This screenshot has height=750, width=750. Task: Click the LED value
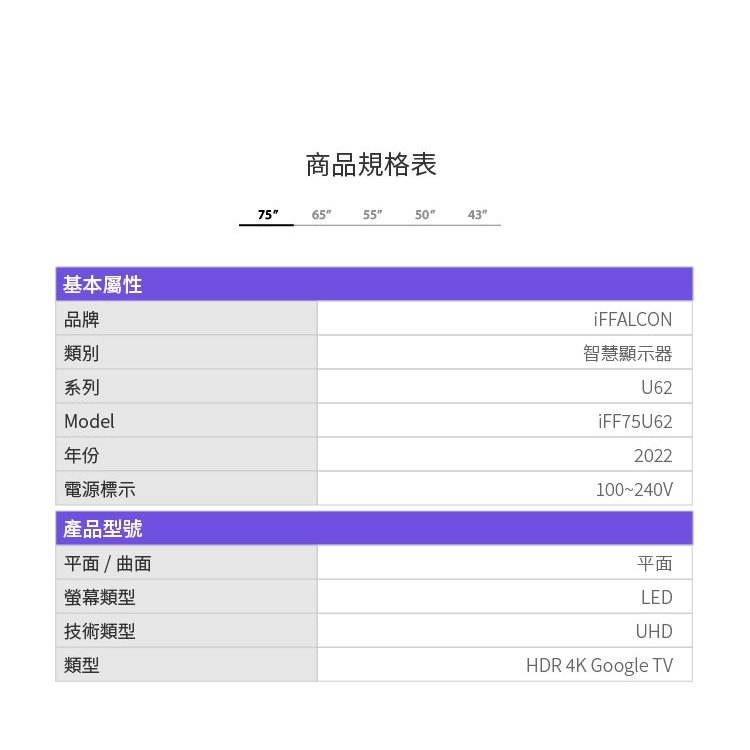657,597
